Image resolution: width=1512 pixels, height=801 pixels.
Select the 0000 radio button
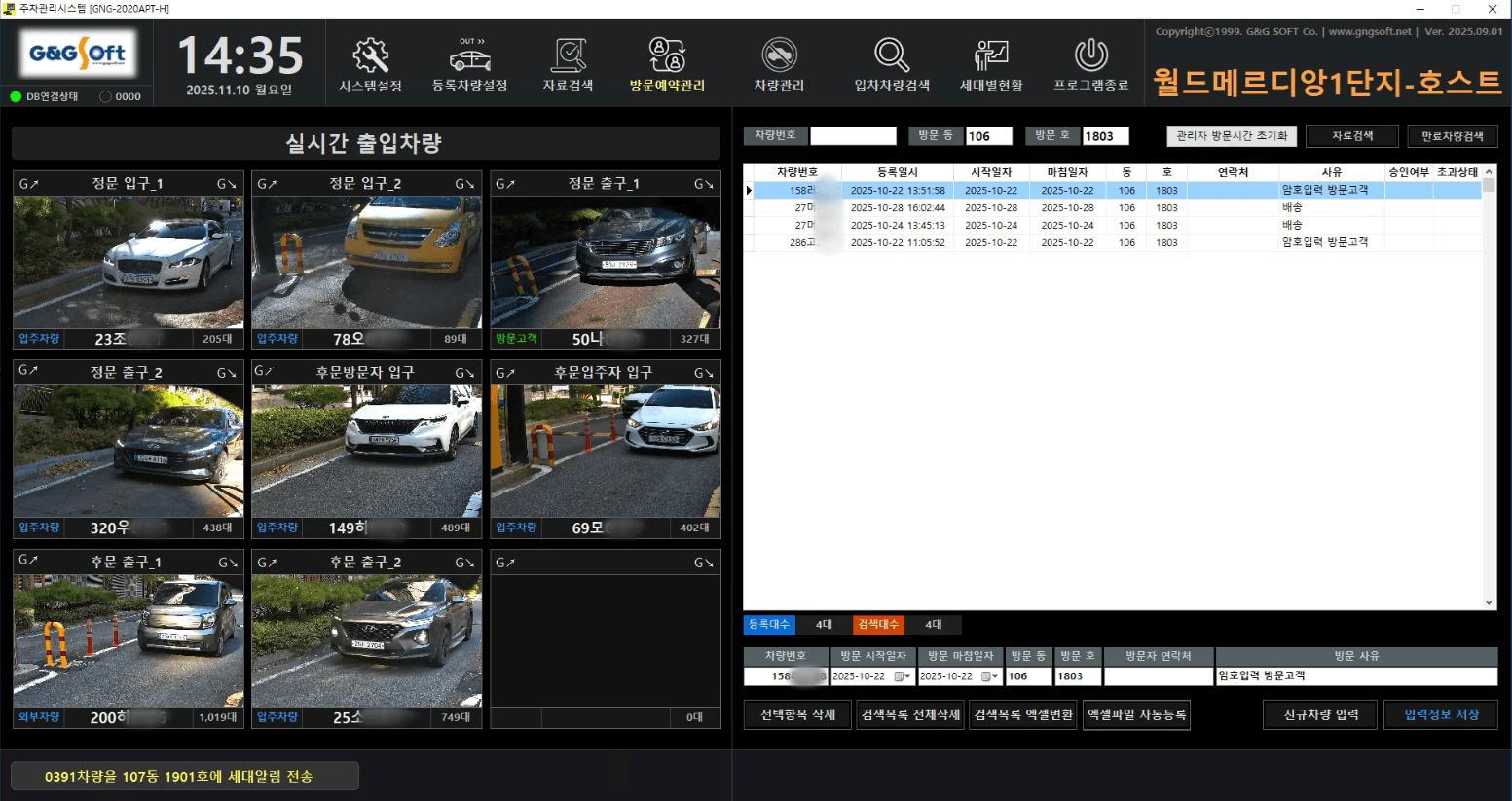(x=105, y=97)
